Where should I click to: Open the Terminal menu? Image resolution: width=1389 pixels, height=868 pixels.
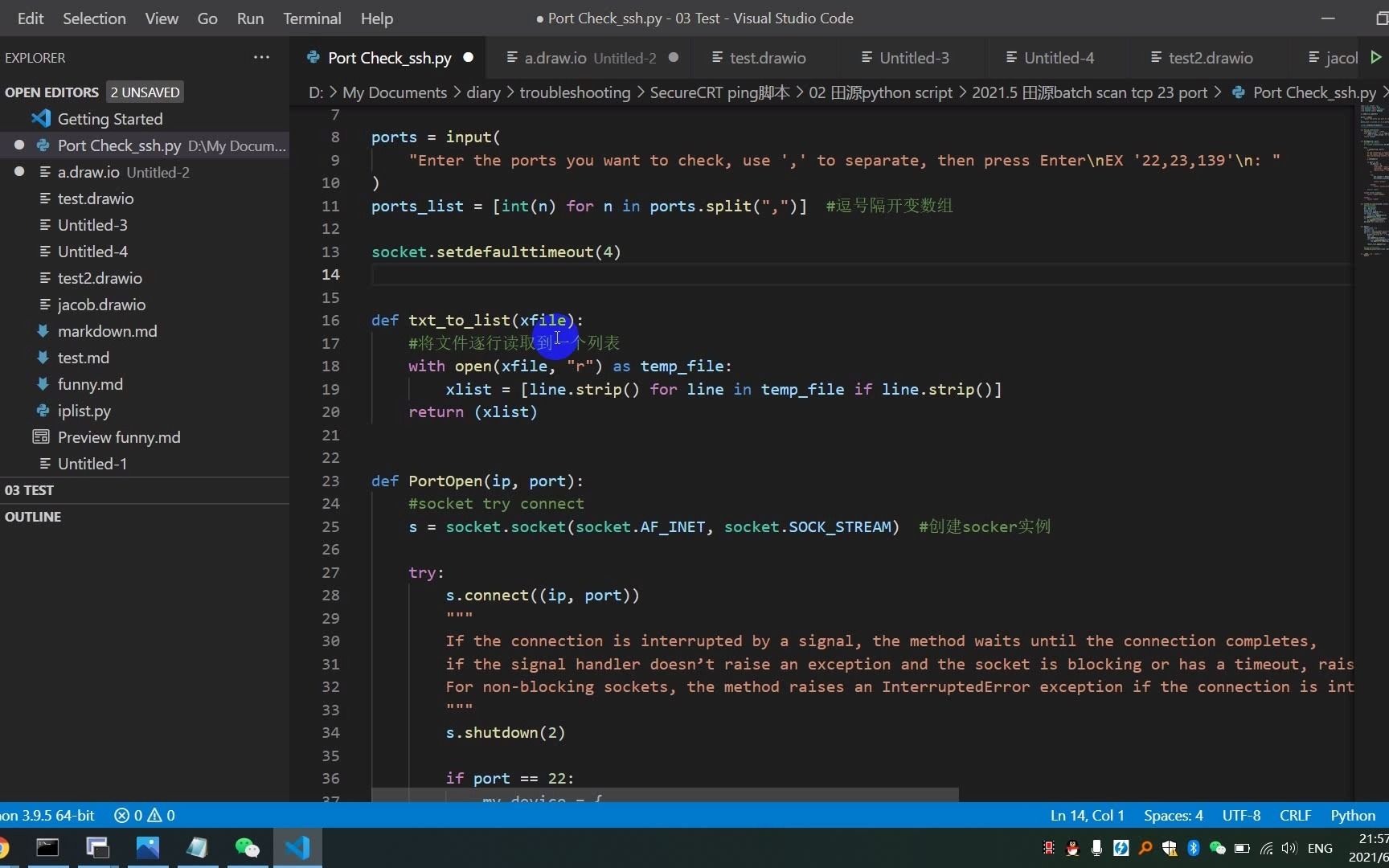click(x=311, y=18)
